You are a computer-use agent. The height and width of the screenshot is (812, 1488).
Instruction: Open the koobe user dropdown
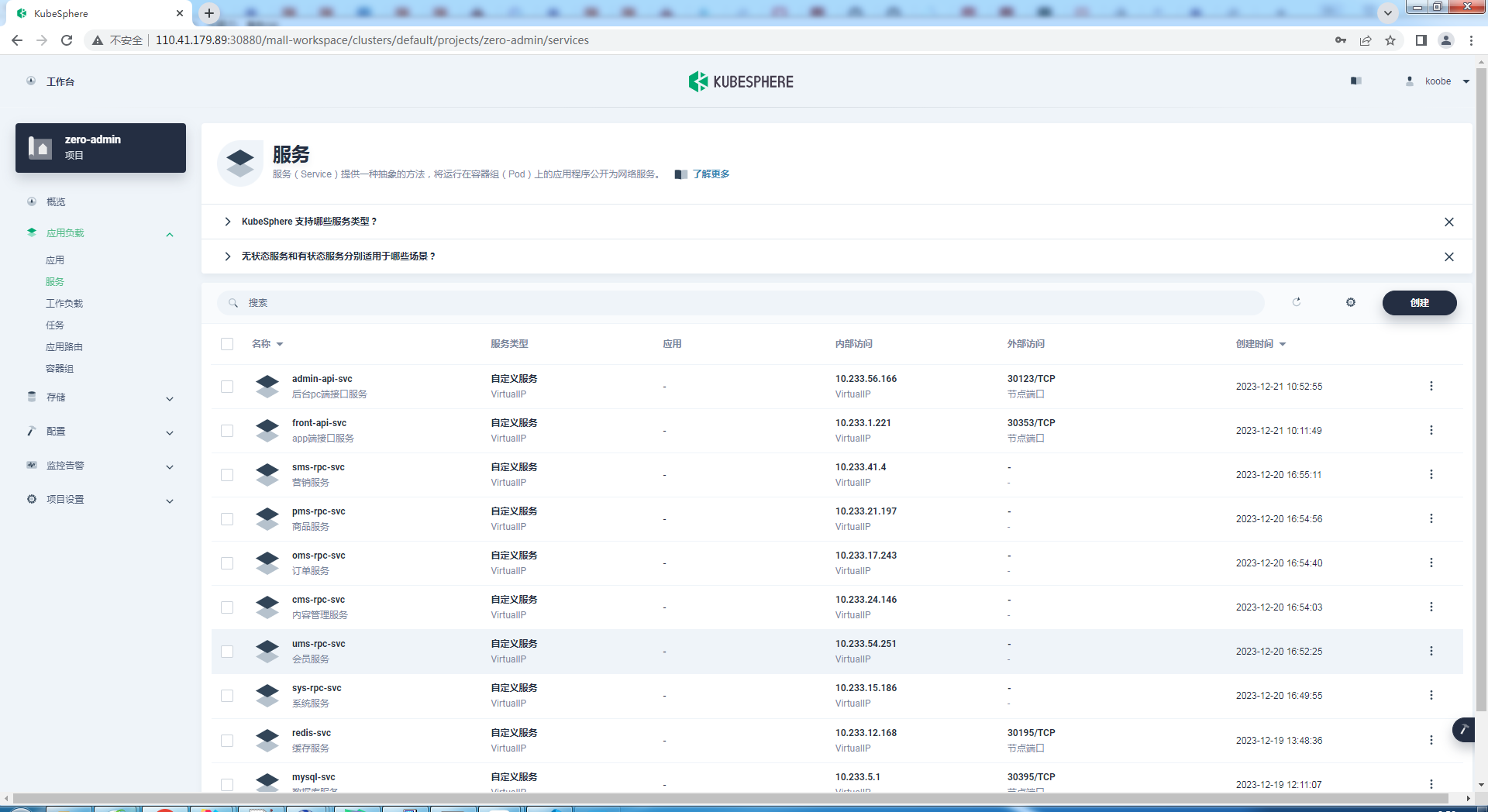tap(1438, 81)
